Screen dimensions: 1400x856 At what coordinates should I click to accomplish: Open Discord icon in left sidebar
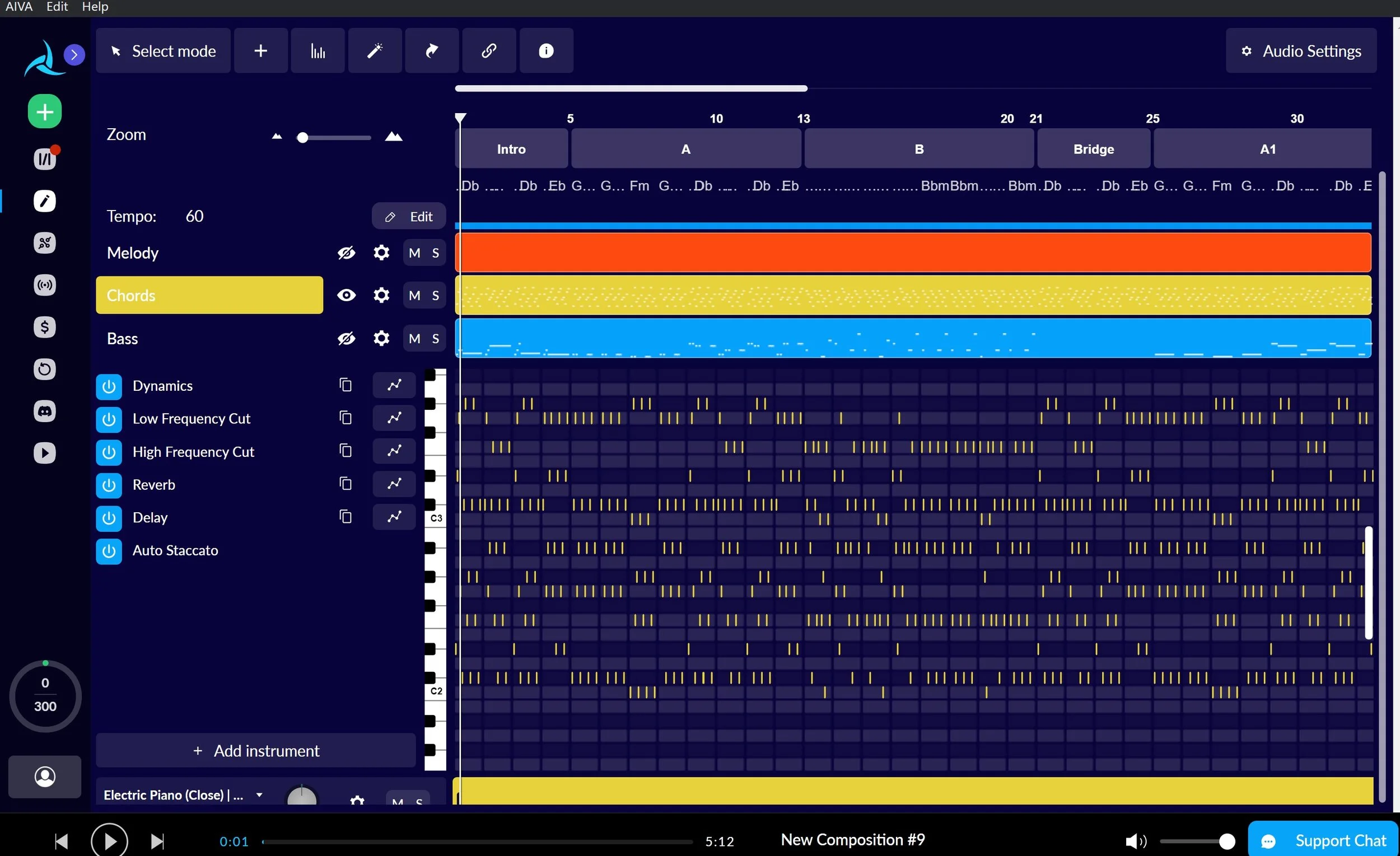45,411
